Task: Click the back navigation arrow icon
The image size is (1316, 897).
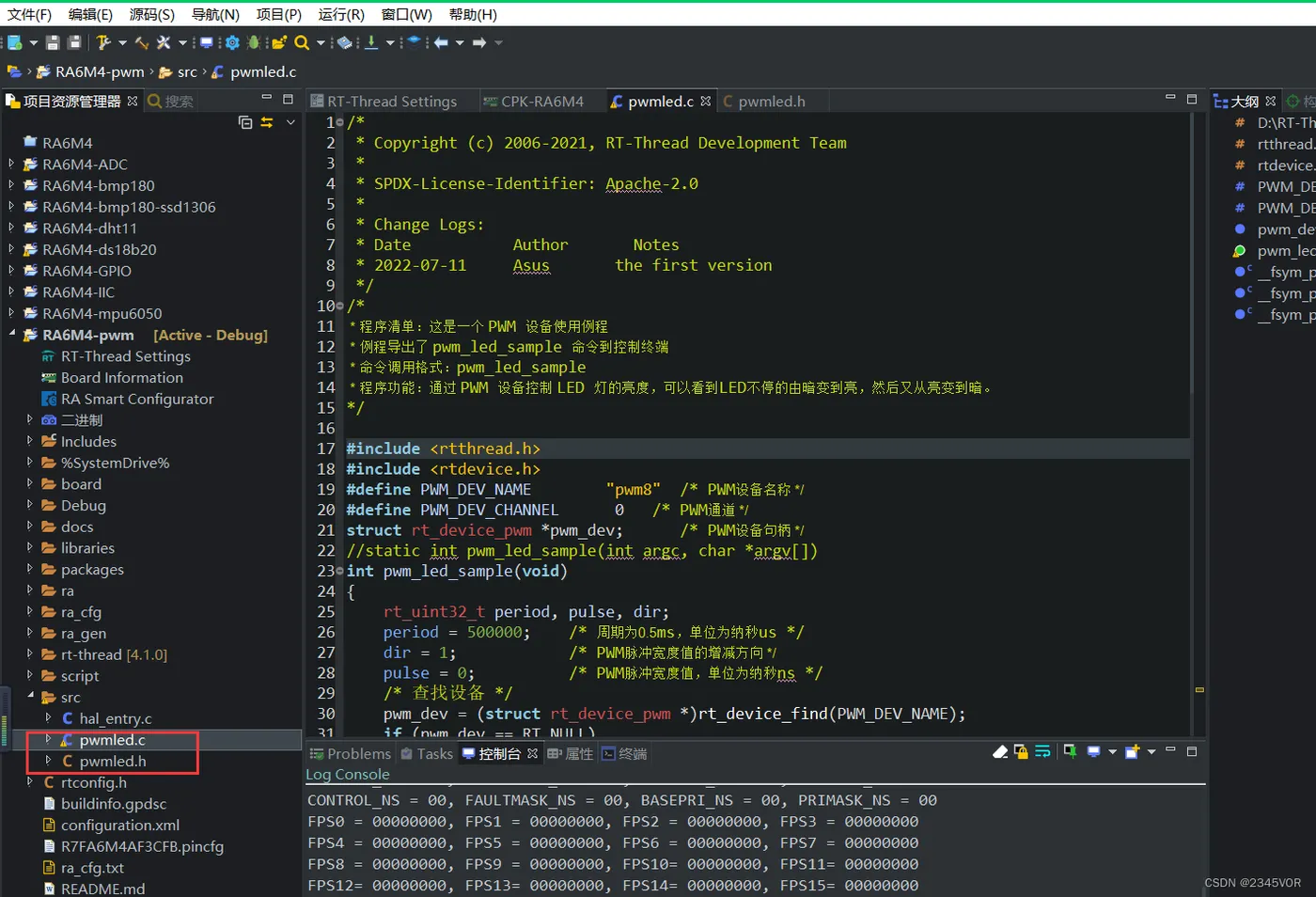Action: 441,42
